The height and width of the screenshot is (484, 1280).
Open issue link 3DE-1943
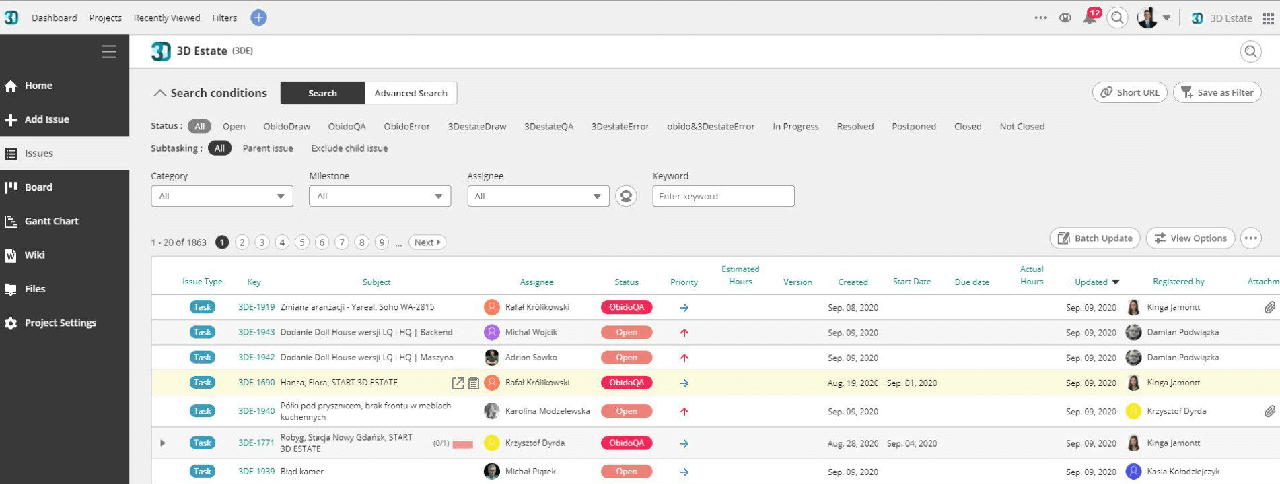pyautogui.click(x=256, y=332)
